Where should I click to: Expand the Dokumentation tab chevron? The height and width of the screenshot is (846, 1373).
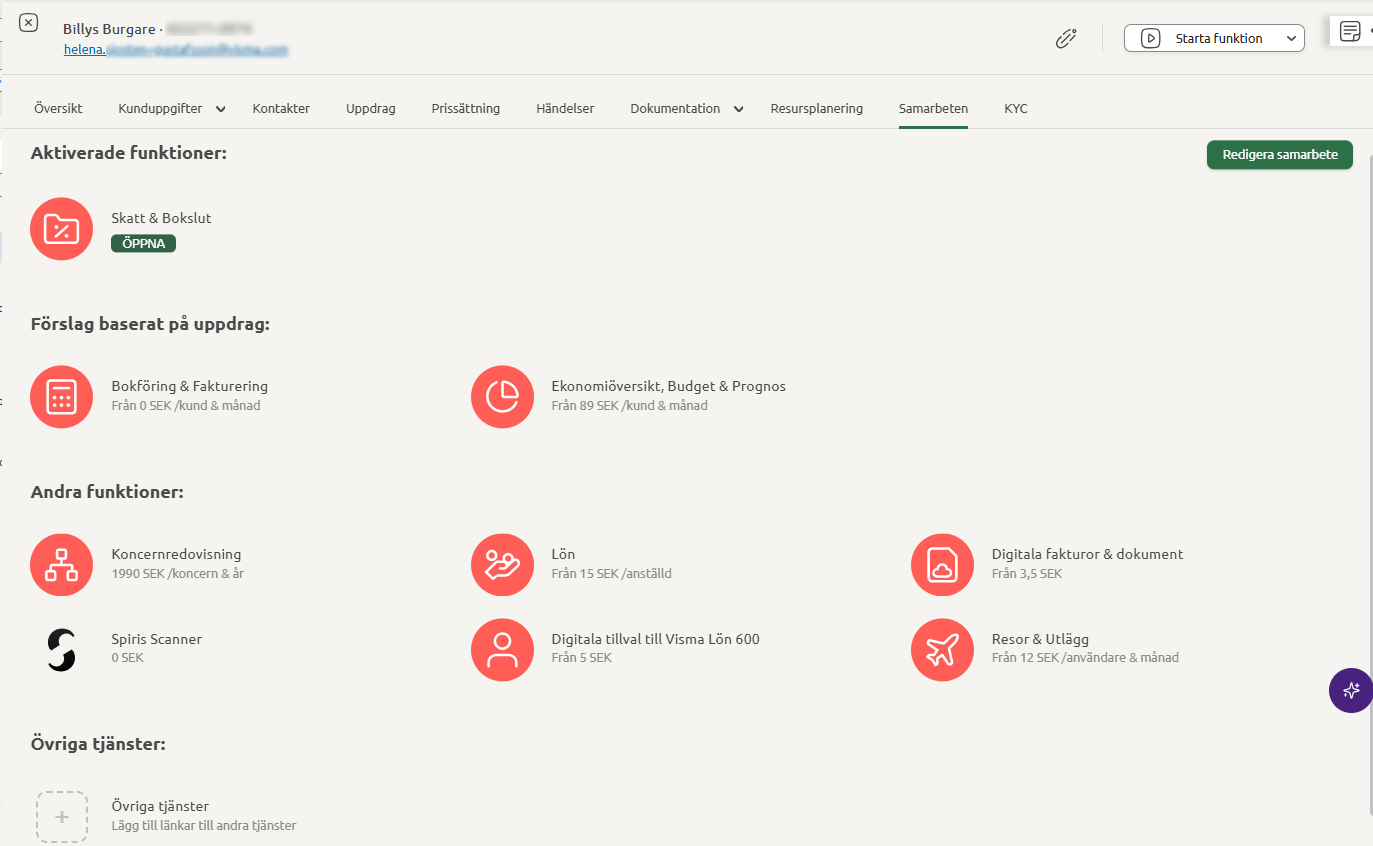[x=739, y=109]
